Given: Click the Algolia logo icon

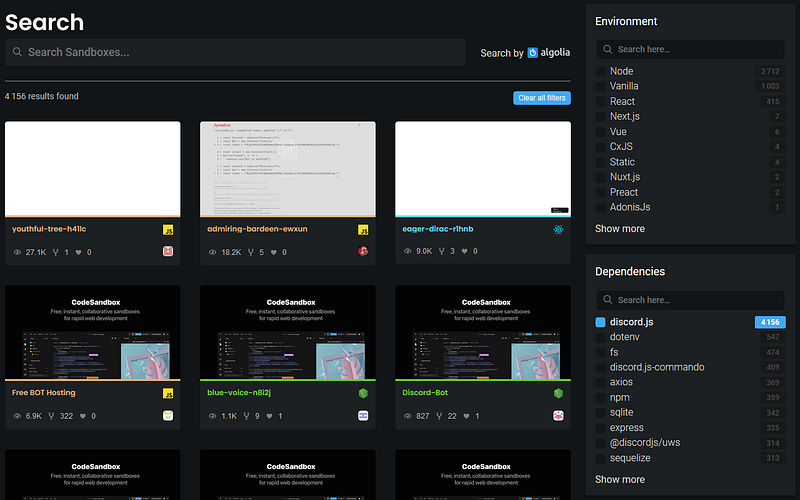Looking at the screenshot, I should point(532,53).
